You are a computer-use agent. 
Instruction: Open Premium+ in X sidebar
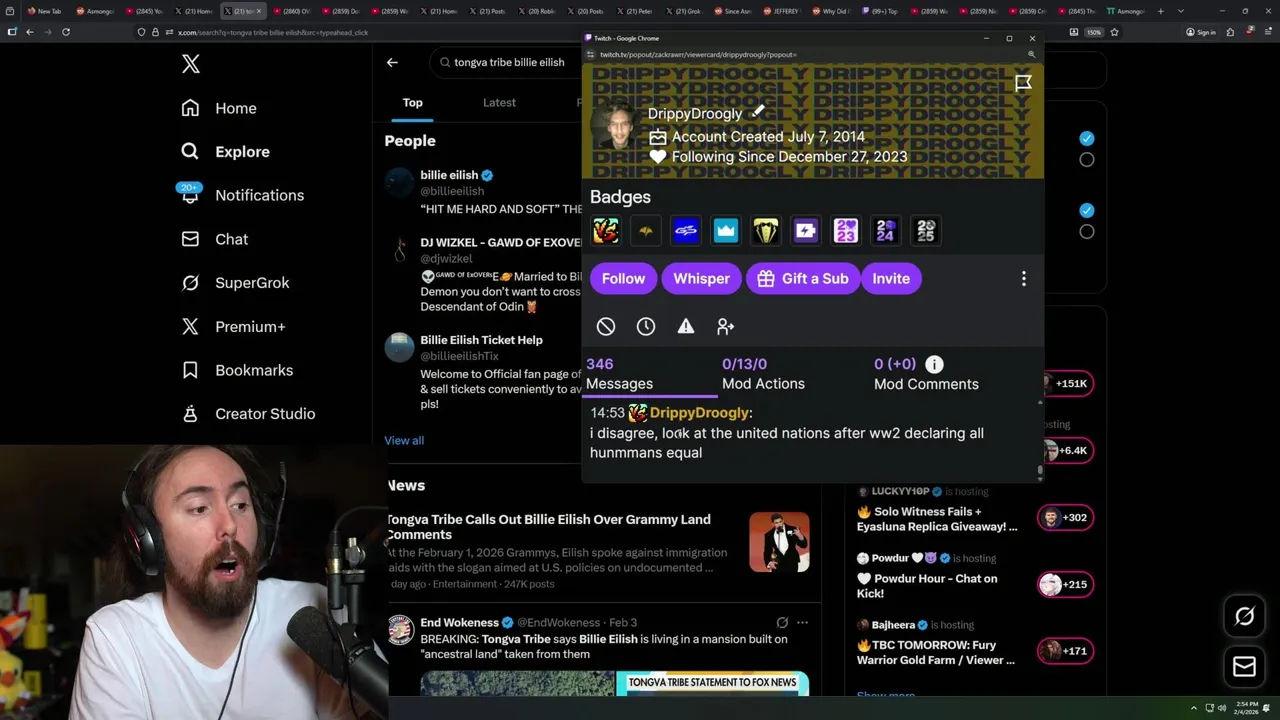[233, 326]
